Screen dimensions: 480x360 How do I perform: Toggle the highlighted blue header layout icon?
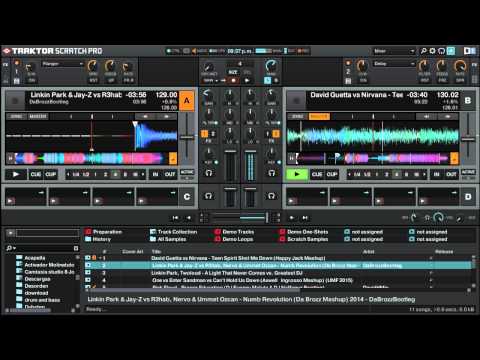(451, 51)
